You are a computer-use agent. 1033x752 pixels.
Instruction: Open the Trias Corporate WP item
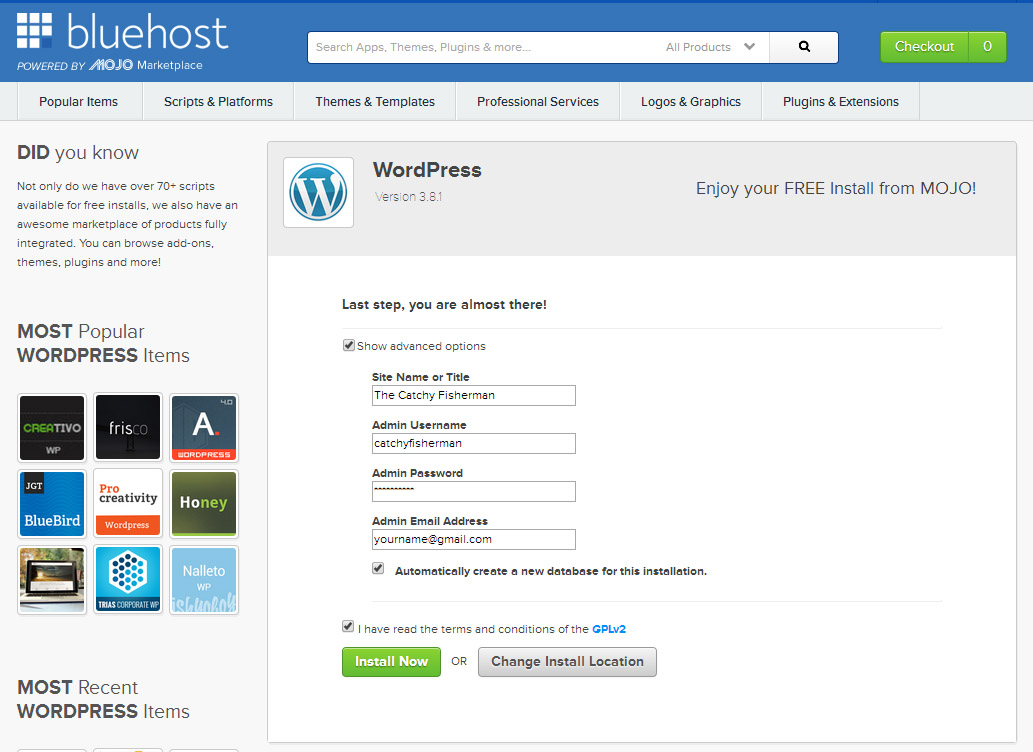[128, 579]
